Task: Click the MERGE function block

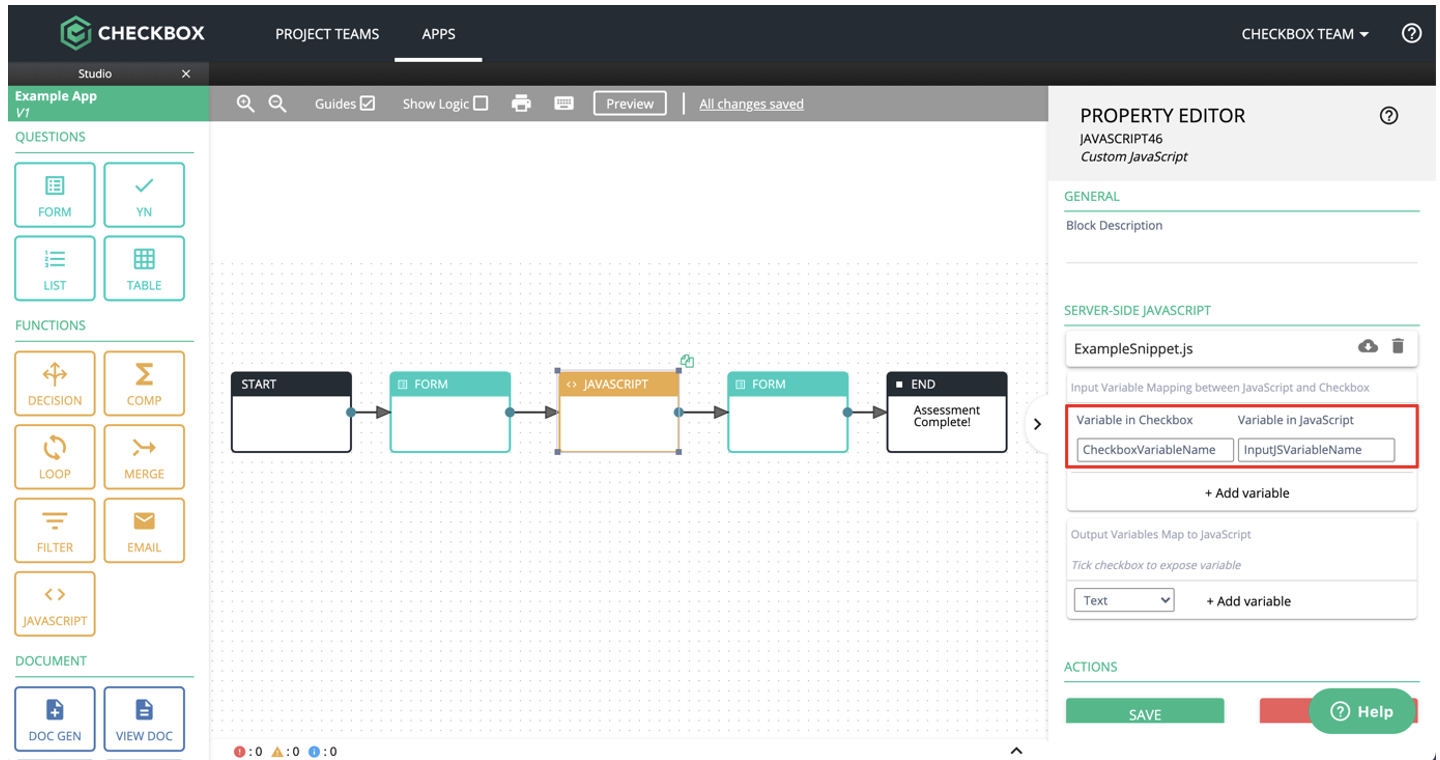Action: [144, 457]
